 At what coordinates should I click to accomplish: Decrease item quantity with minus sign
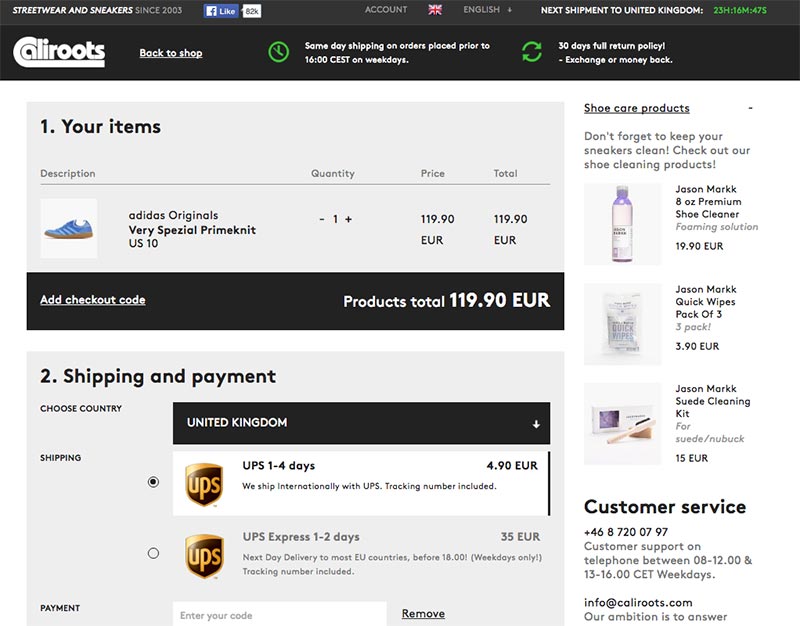pos(322,219)
